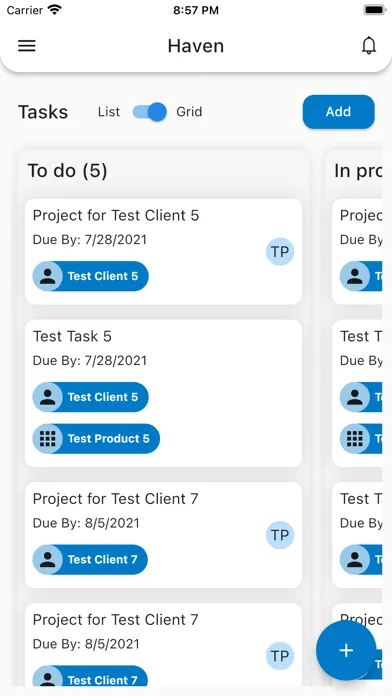Select the Grid view label
Screen dimensions: 392x696
click(189, 112)
